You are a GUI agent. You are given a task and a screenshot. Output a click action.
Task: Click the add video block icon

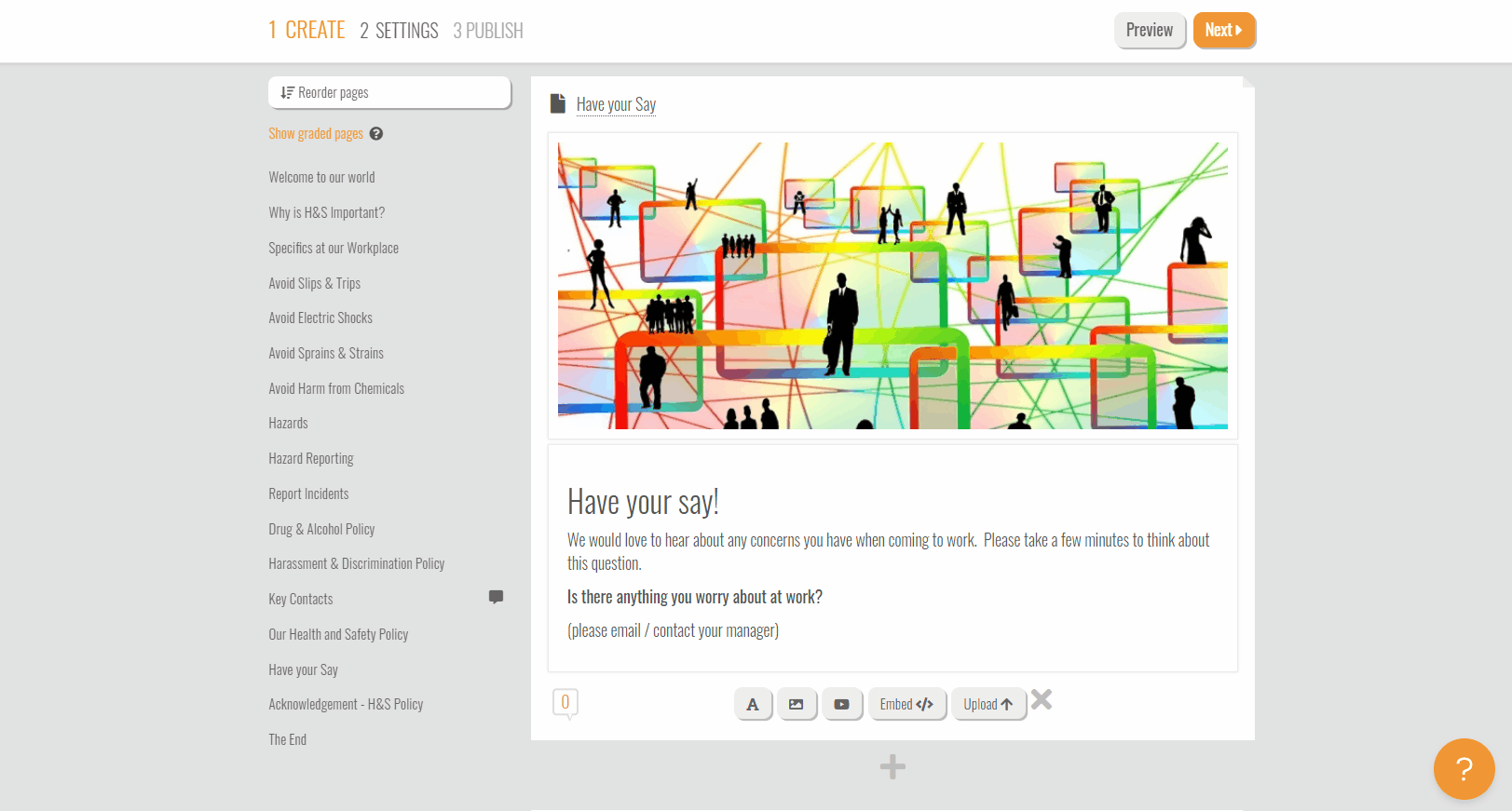842,705
